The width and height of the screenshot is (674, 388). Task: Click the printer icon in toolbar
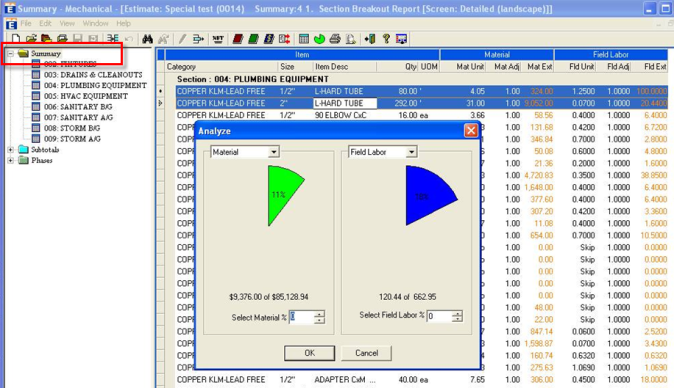click(335, 39)
